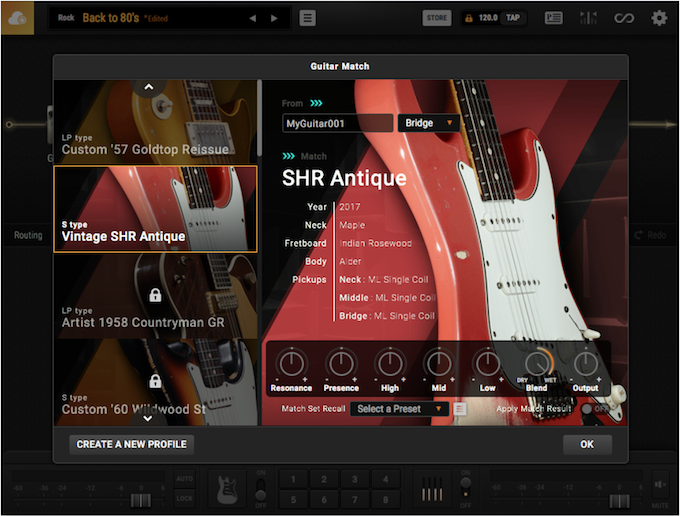Open the match preset list icon
680x516 pixels.
460,409
